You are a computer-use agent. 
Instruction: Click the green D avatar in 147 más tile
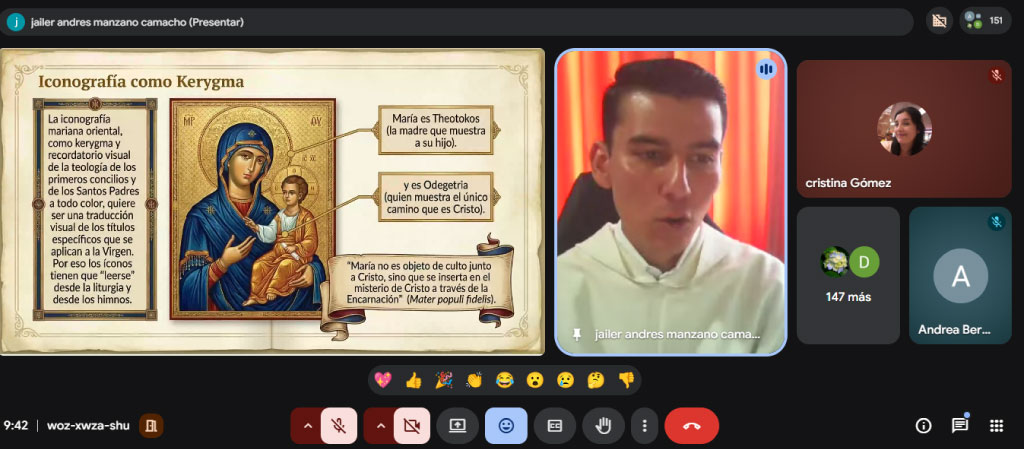click(x=864, y=262)
